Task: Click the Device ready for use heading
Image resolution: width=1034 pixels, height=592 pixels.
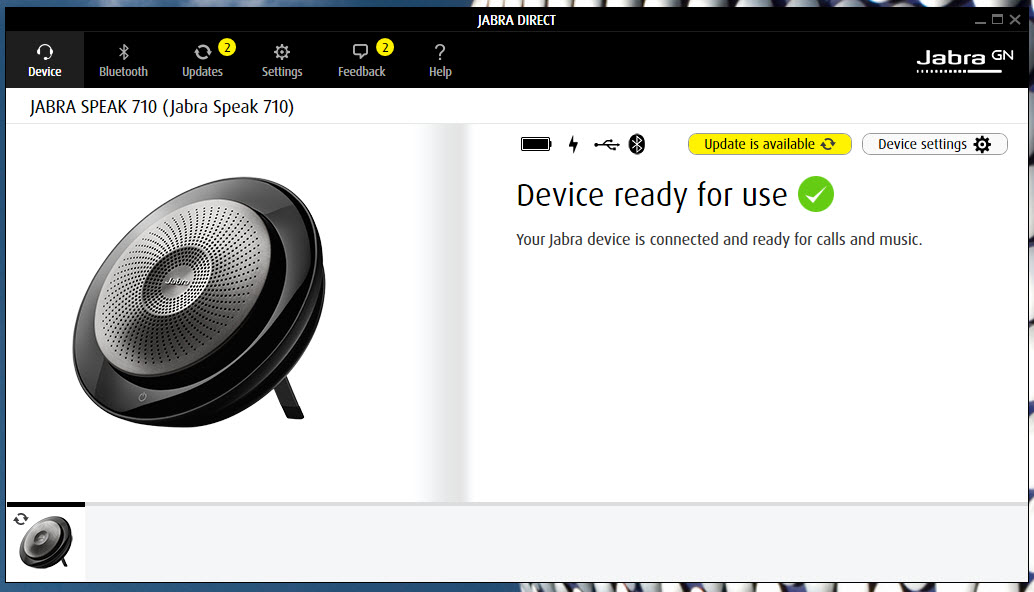Action: coord(652,195)
